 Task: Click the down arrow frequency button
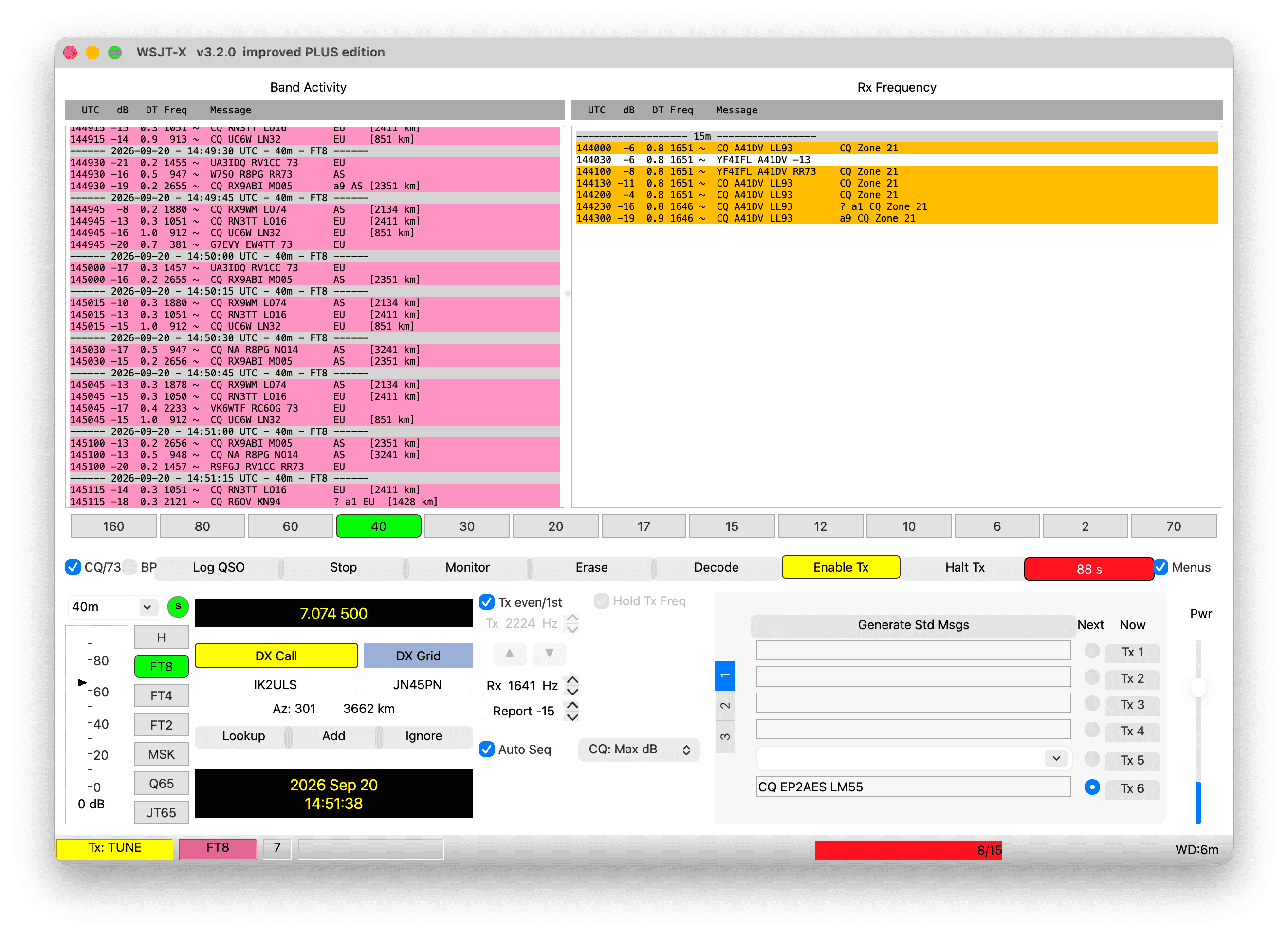point(549,654)
